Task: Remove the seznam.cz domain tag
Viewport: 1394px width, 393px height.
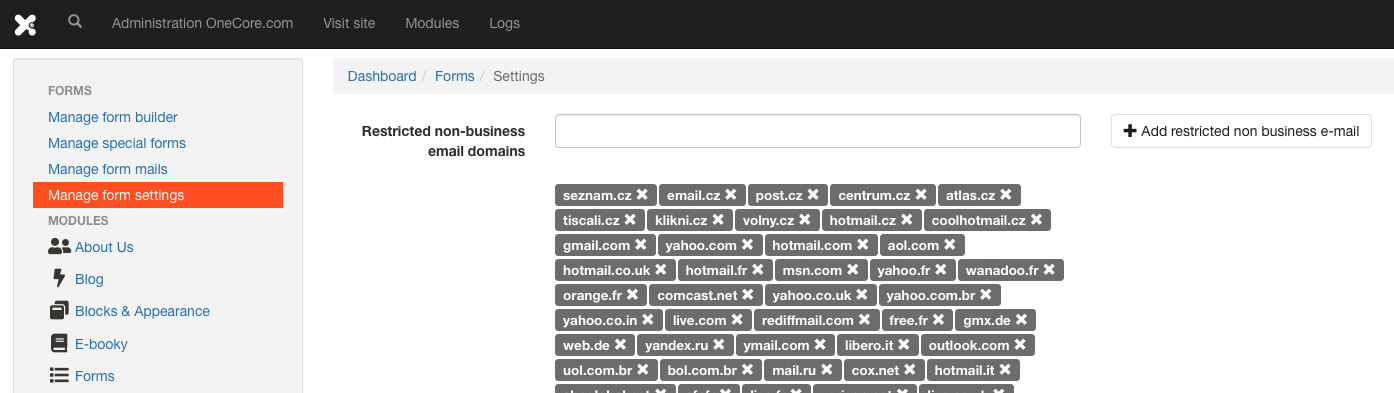Action: pos(642,195)
